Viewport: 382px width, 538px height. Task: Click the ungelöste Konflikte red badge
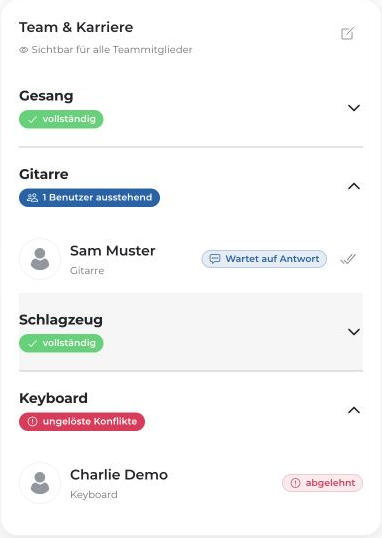click(x=82, y=421)
